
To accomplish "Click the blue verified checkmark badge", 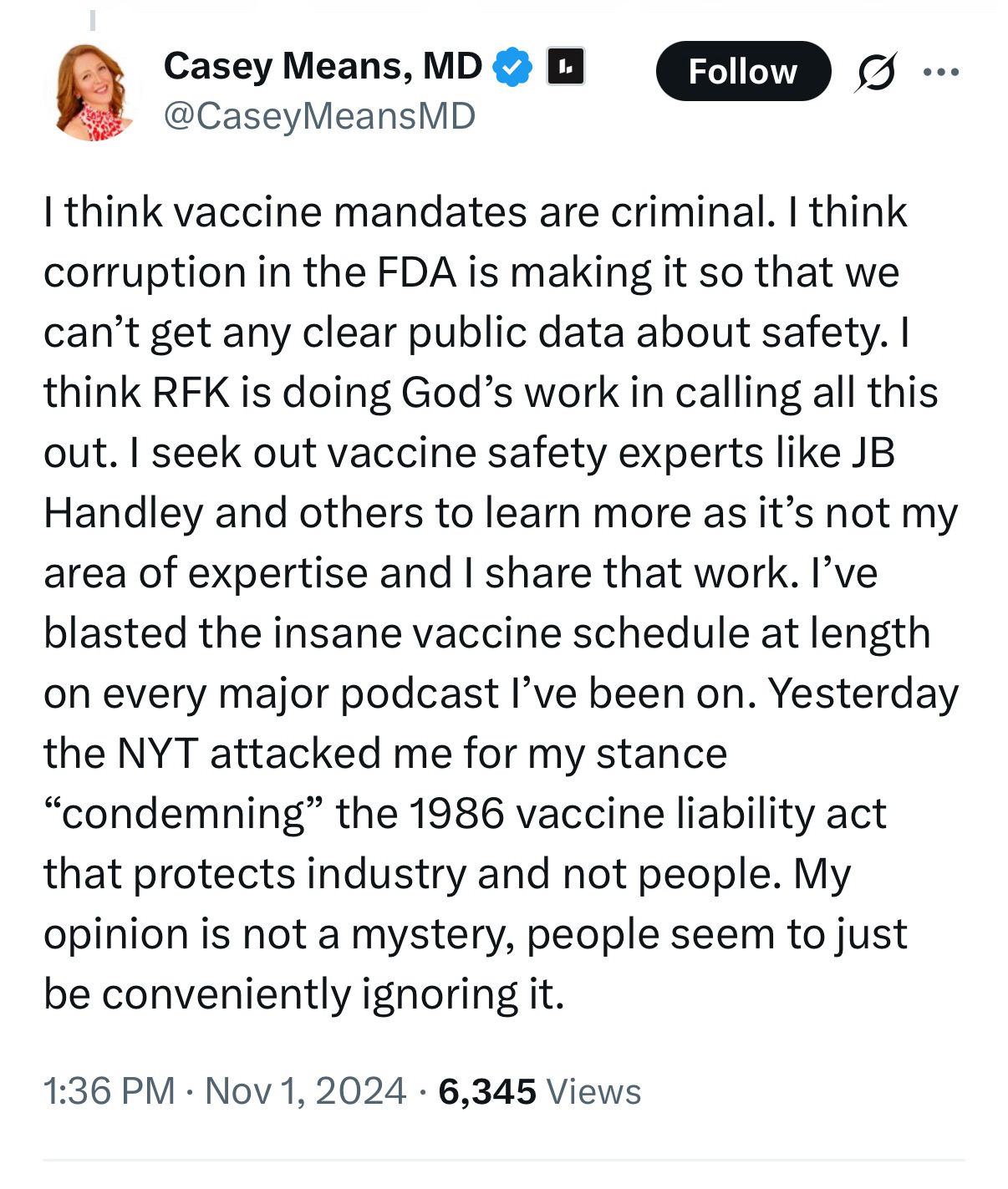I will (513, 68).
